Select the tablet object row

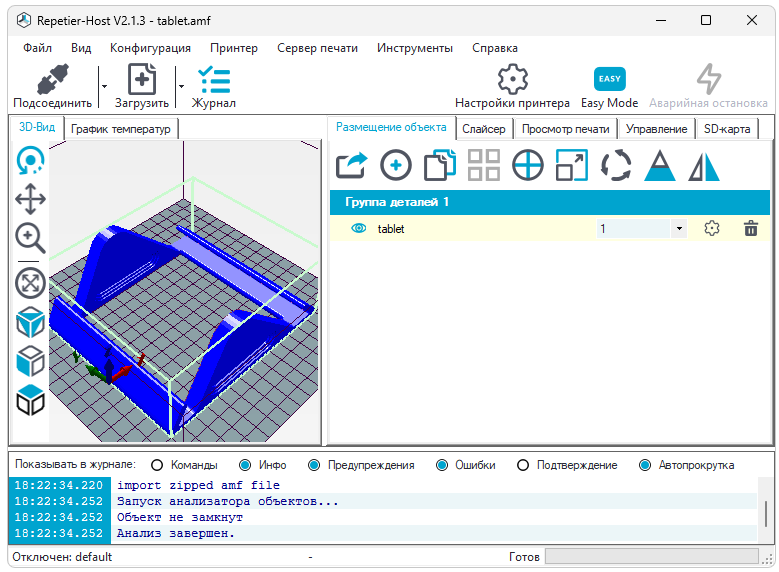(550, 229)
